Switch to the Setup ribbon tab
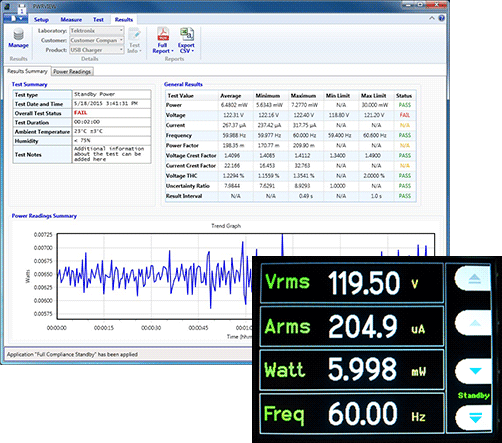 click(x=41, y=20)
